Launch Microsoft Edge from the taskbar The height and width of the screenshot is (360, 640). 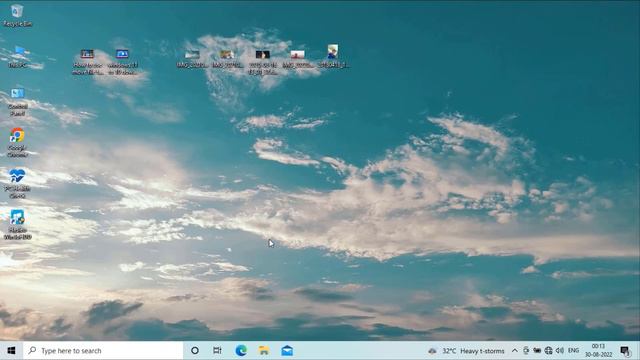point(241,351)
